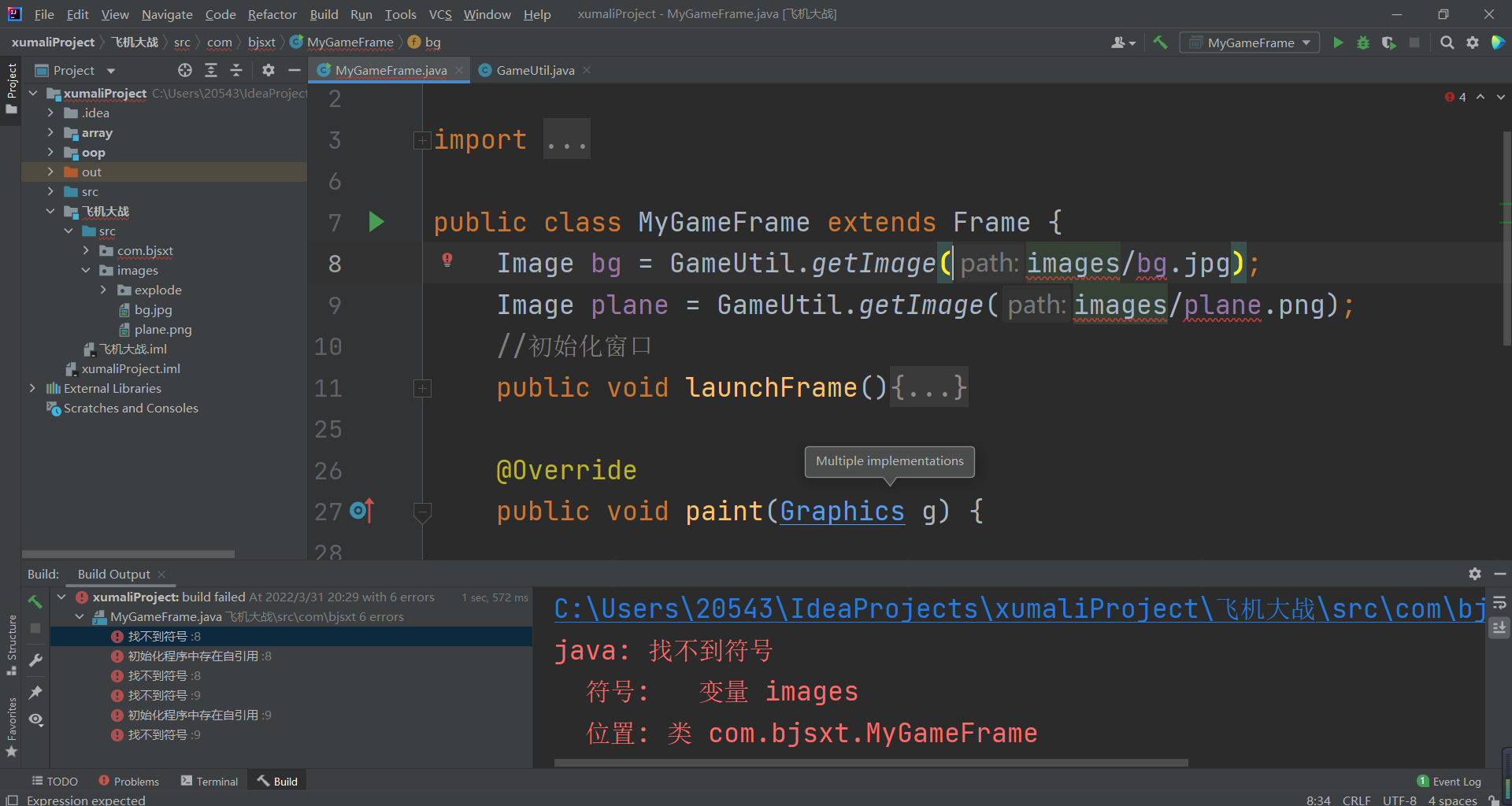Go to next highlighted error arrow

point(1501,97)
